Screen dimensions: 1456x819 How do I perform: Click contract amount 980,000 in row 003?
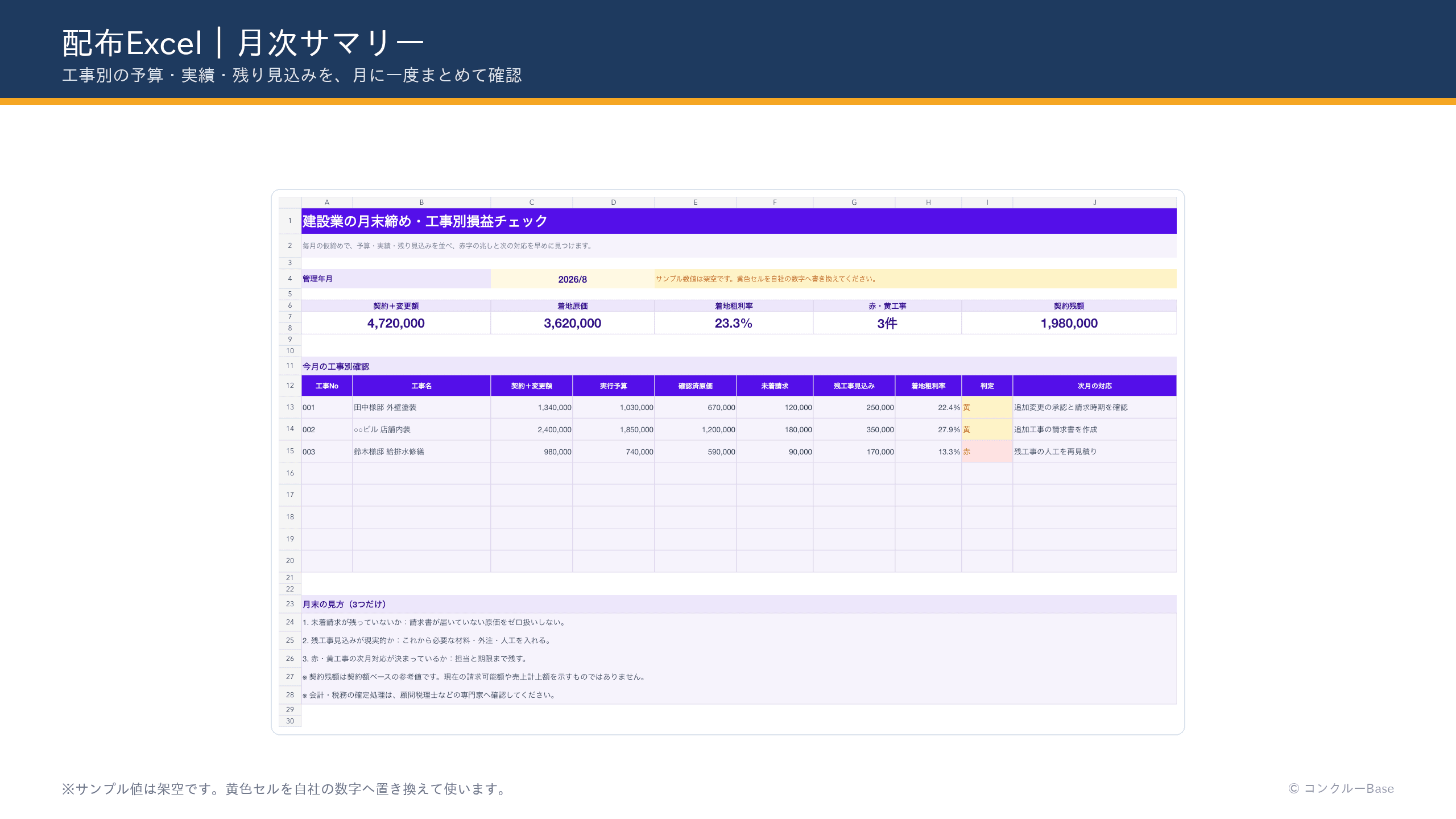coord(532,452)
